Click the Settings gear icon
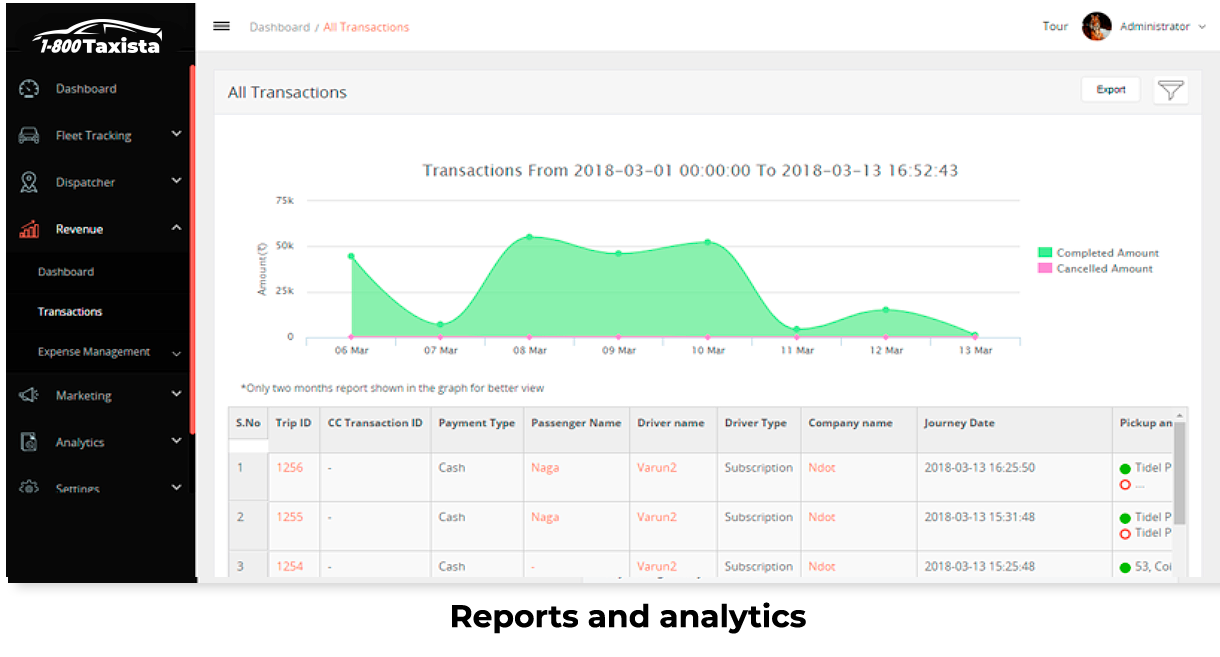Viewport: 1220px width, 657px height. pyautogui.click(x=29, y=488)
